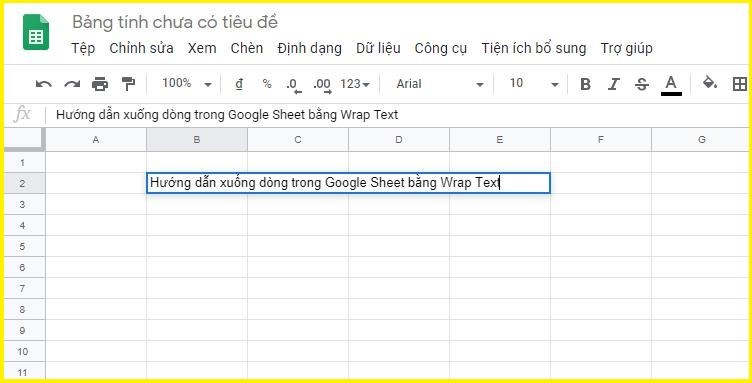Toggle italic formatting
The image size is (752, 383).
(613, 84)
